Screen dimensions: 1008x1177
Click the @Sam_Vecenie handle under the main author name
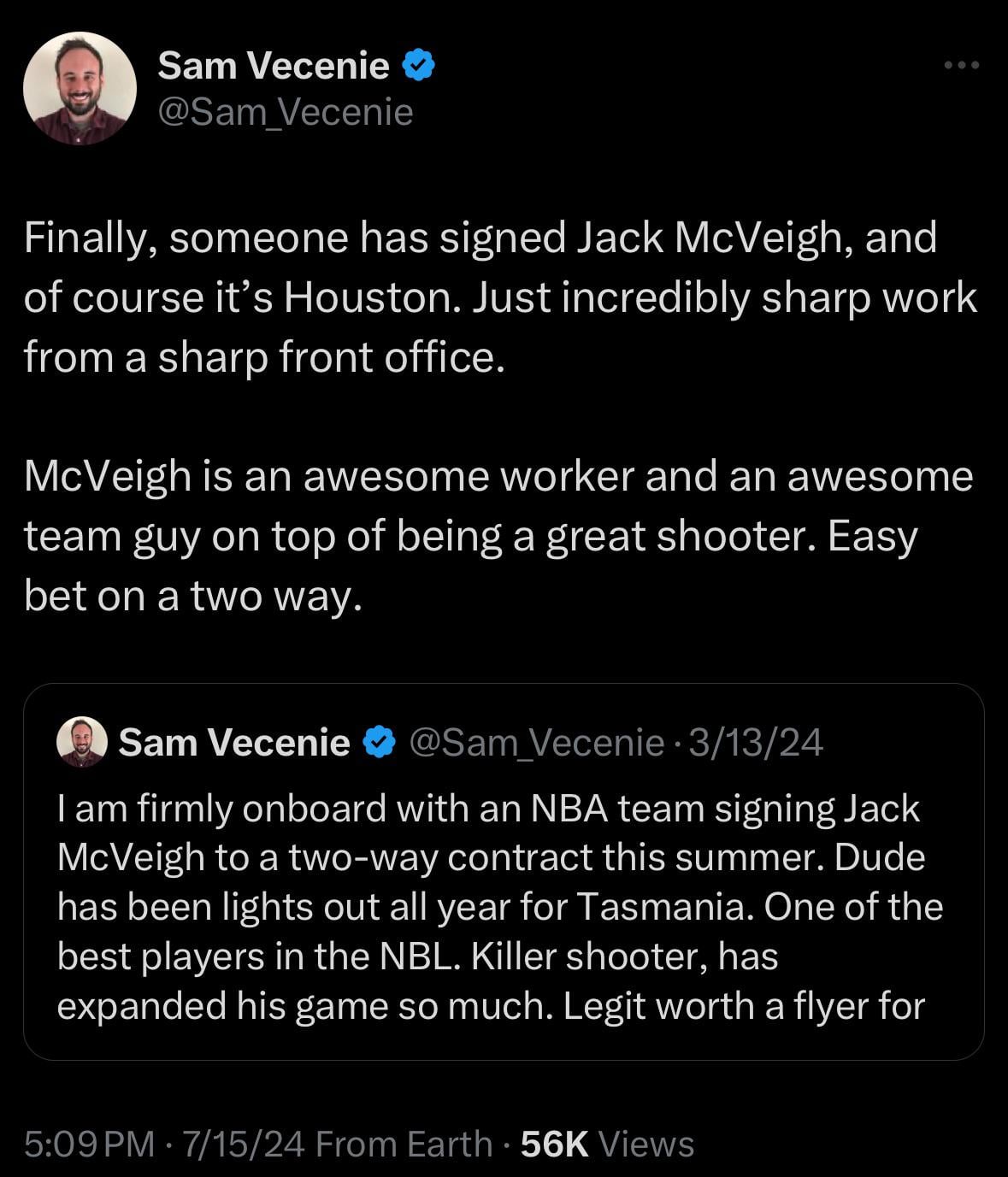[286, 112]
